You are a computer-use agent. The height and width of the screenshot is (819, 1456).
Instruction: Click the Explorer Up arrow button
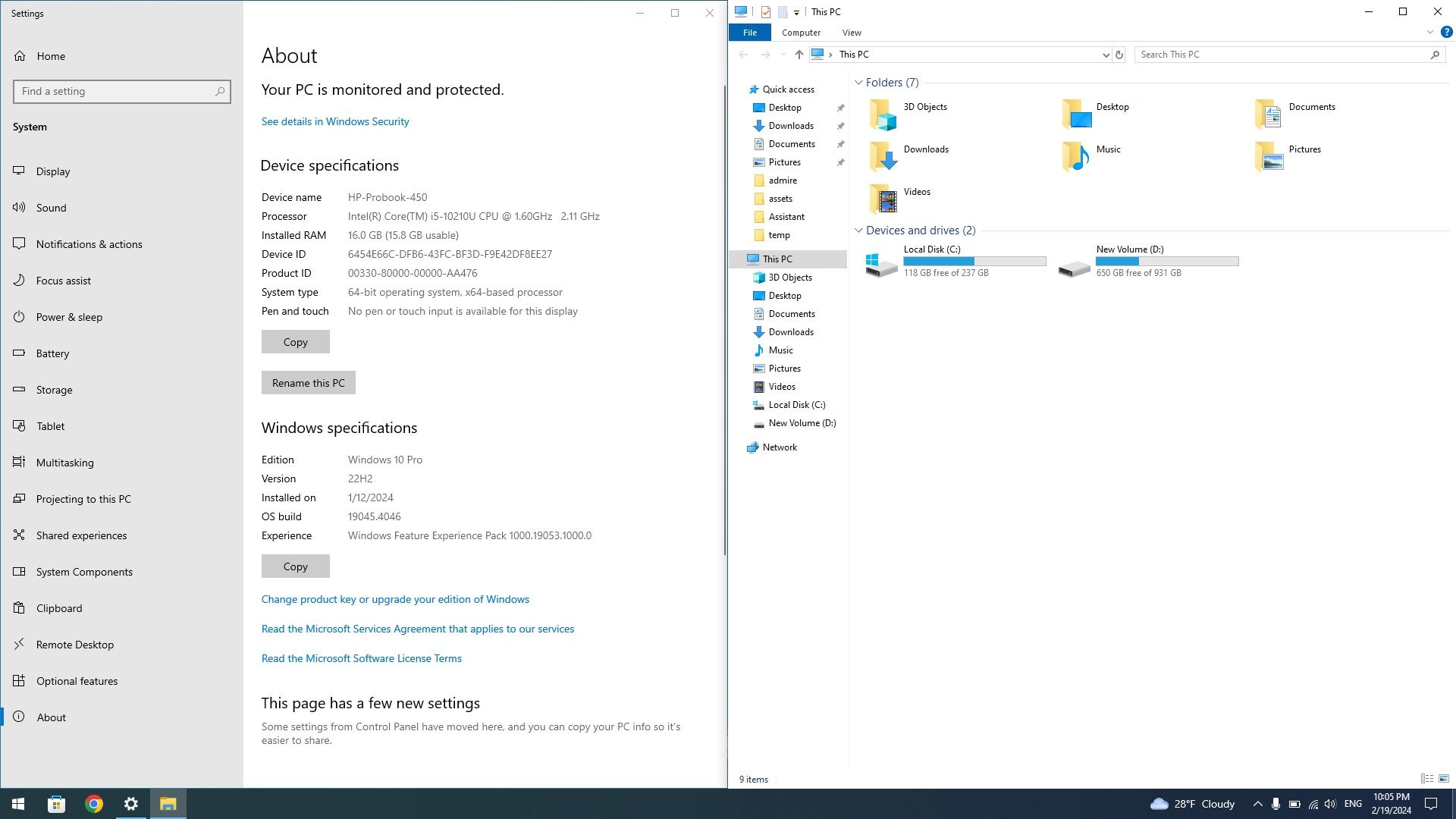[x=799, y=55]
